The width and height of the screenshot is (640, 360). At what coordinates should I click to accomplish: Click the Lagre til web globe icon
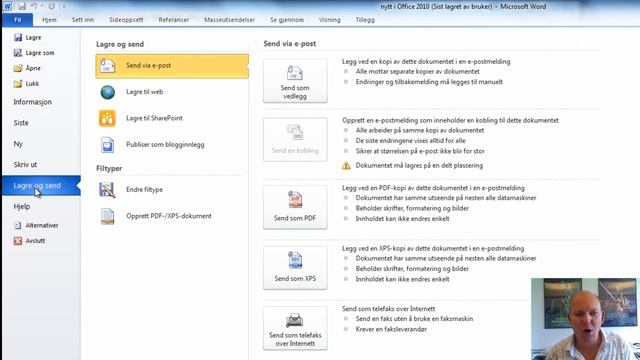point(107,92)
